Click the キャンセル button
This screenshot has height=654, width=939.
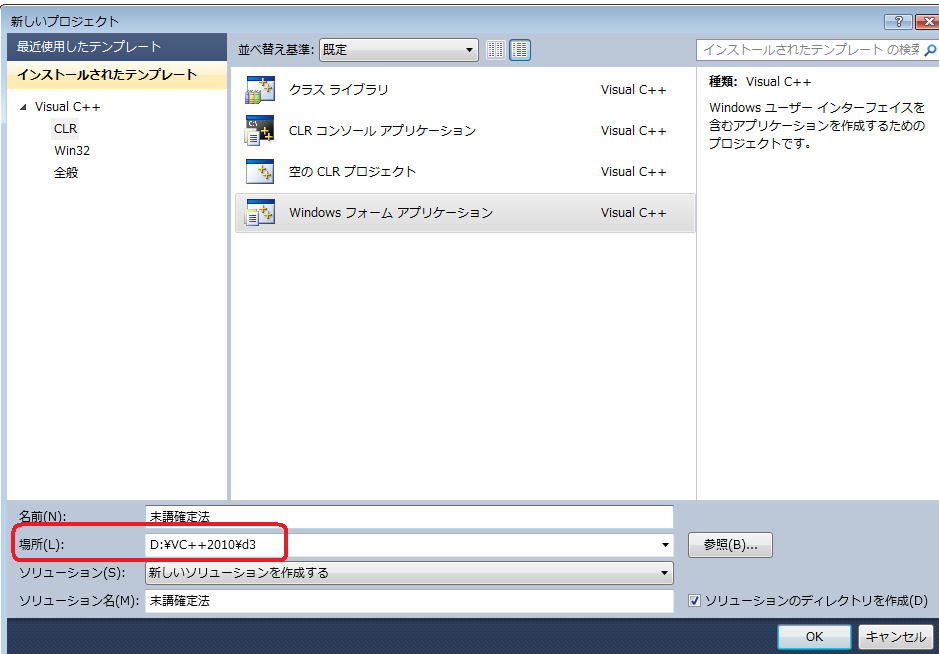pyautogui.click(x=896, y=637)
